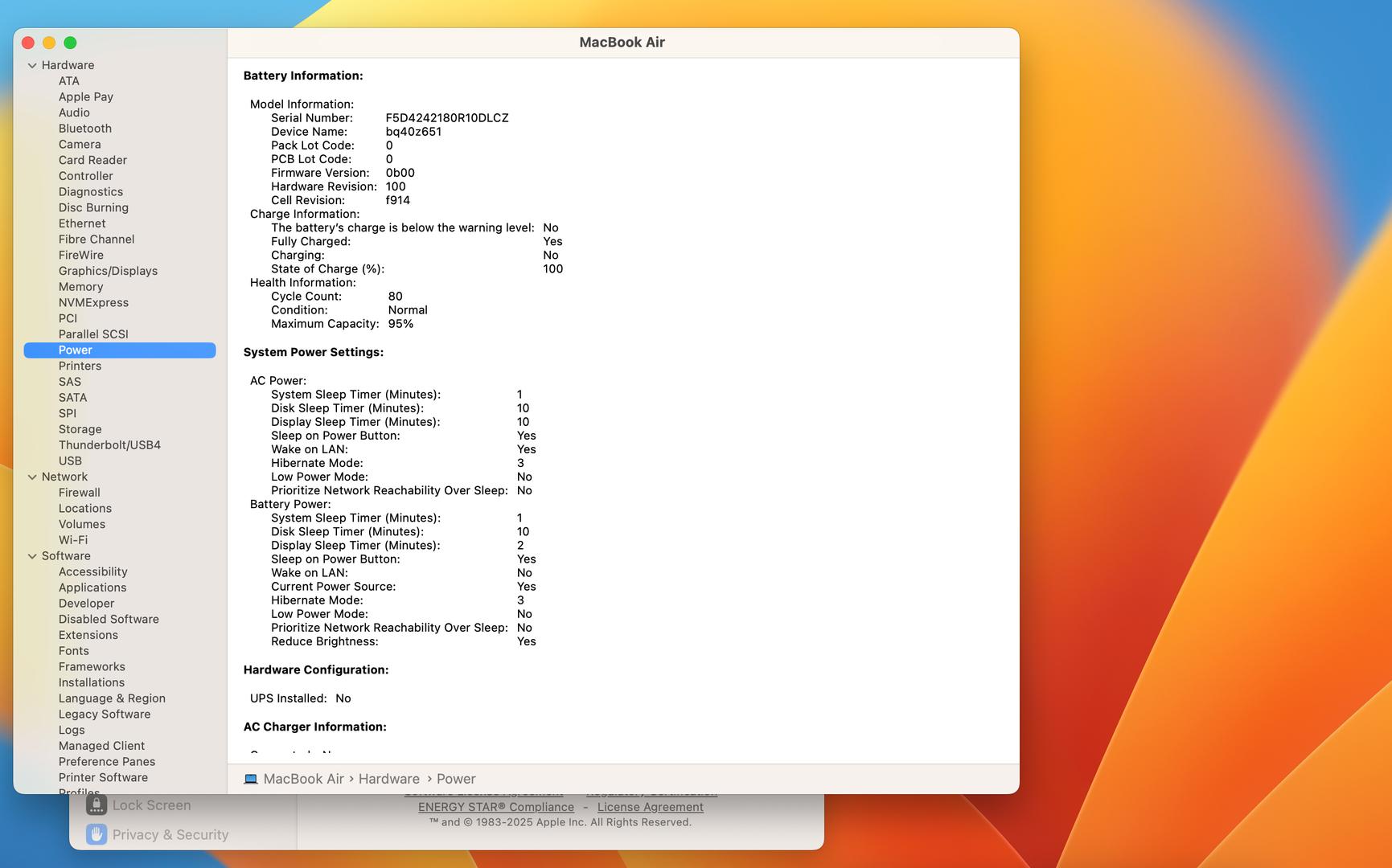
Task: Open Printer Software entry
Action: click(x=103, y=778)
